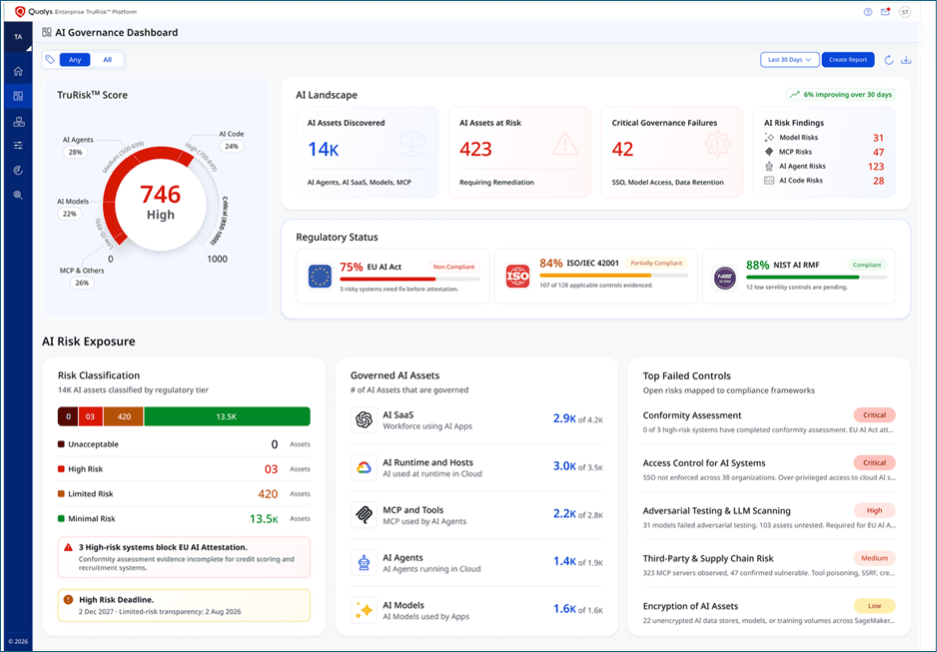Click the ISO logo icon
This screenshot has width=937, height=652.
tap(518, 276)
